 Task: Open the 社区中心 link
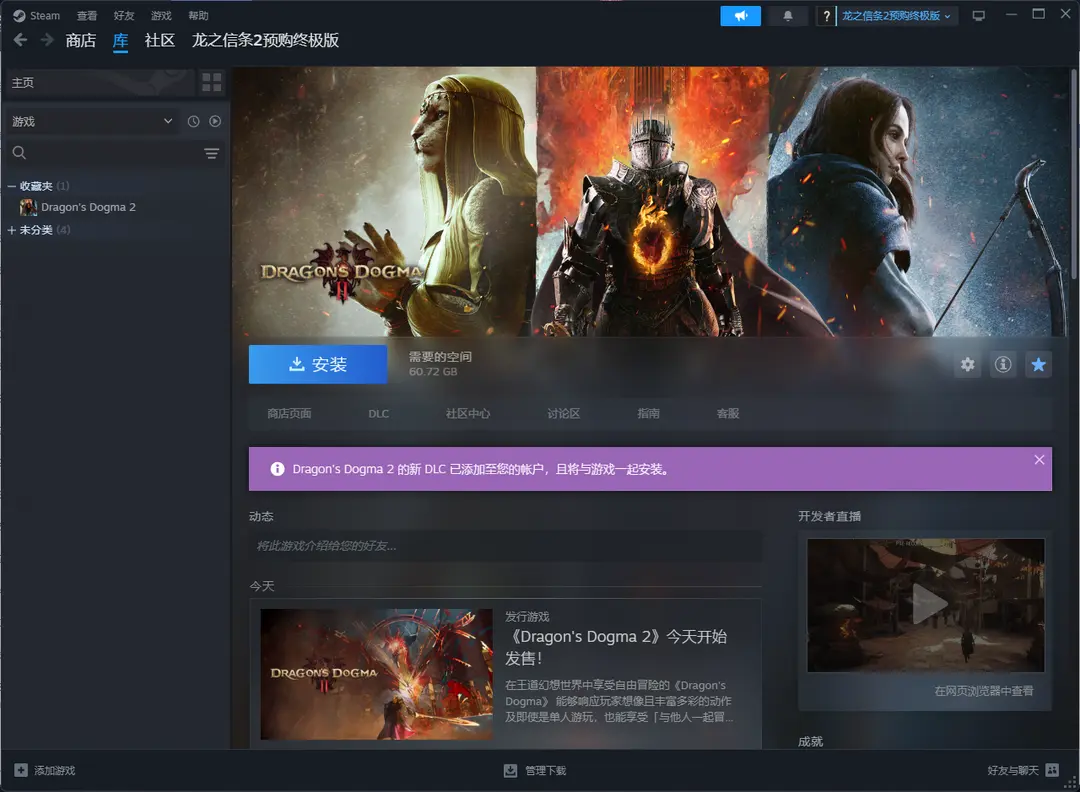click(468, 413)
